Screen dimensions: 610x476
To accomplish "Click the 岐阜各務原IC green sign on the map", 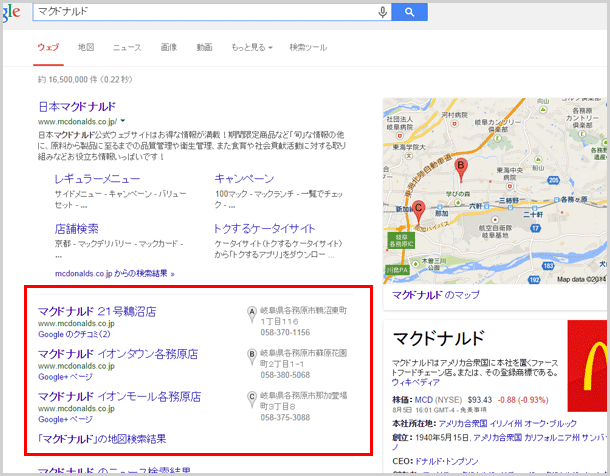I will coord(401,240).
